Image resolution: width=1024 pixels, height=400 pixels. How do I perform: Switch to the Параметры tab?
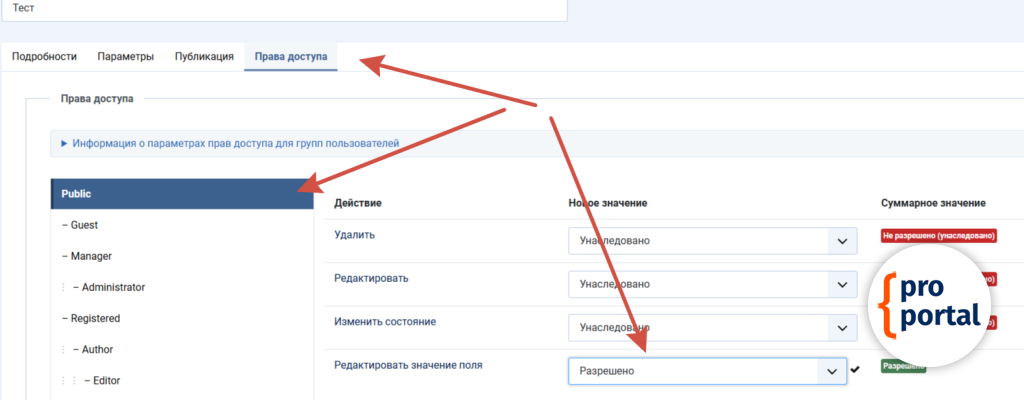click(x=125, y=57)
